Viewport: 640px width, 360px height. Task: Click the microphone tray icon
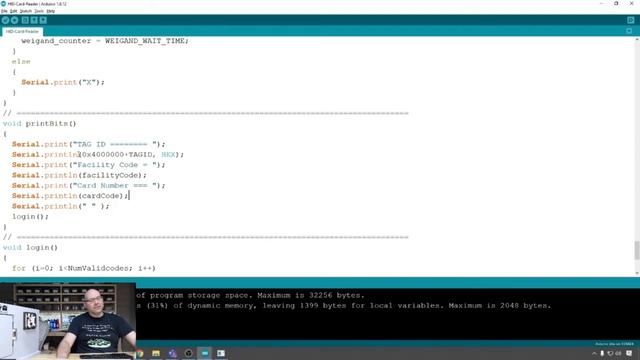602,353
